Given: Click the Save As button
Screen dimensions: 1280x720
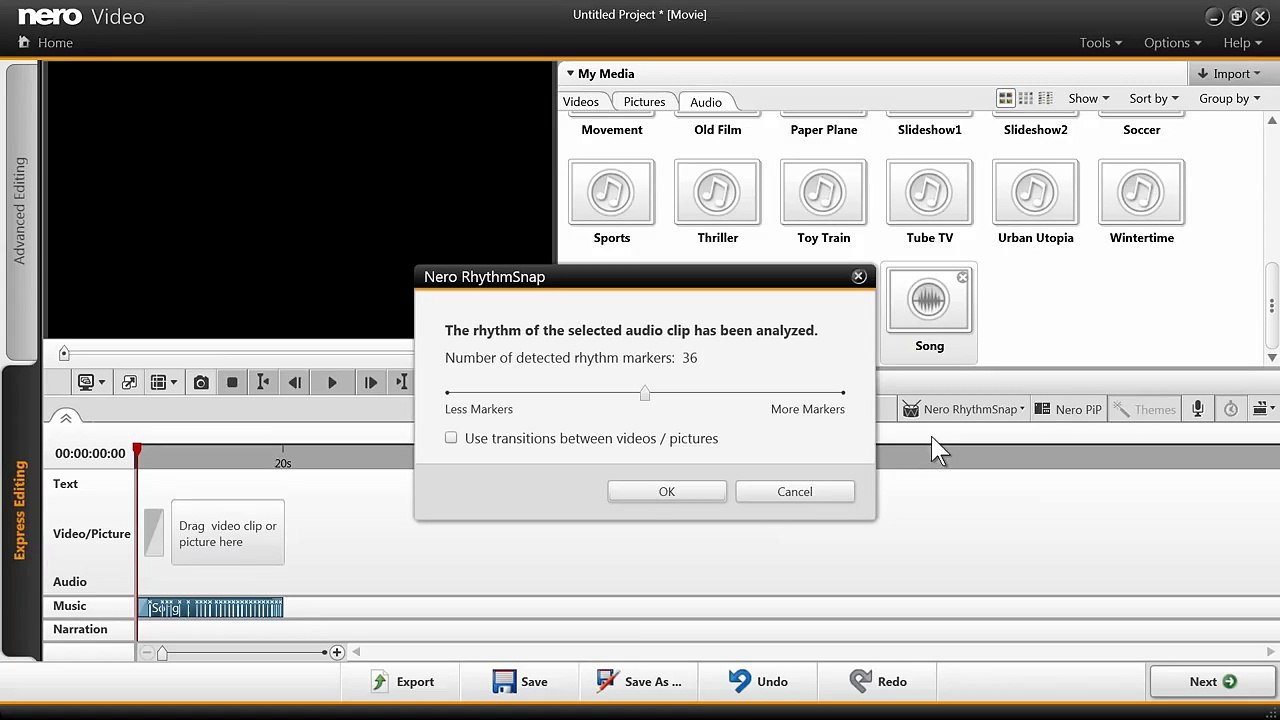Looking at the screenshot, I should pos(639,682).
